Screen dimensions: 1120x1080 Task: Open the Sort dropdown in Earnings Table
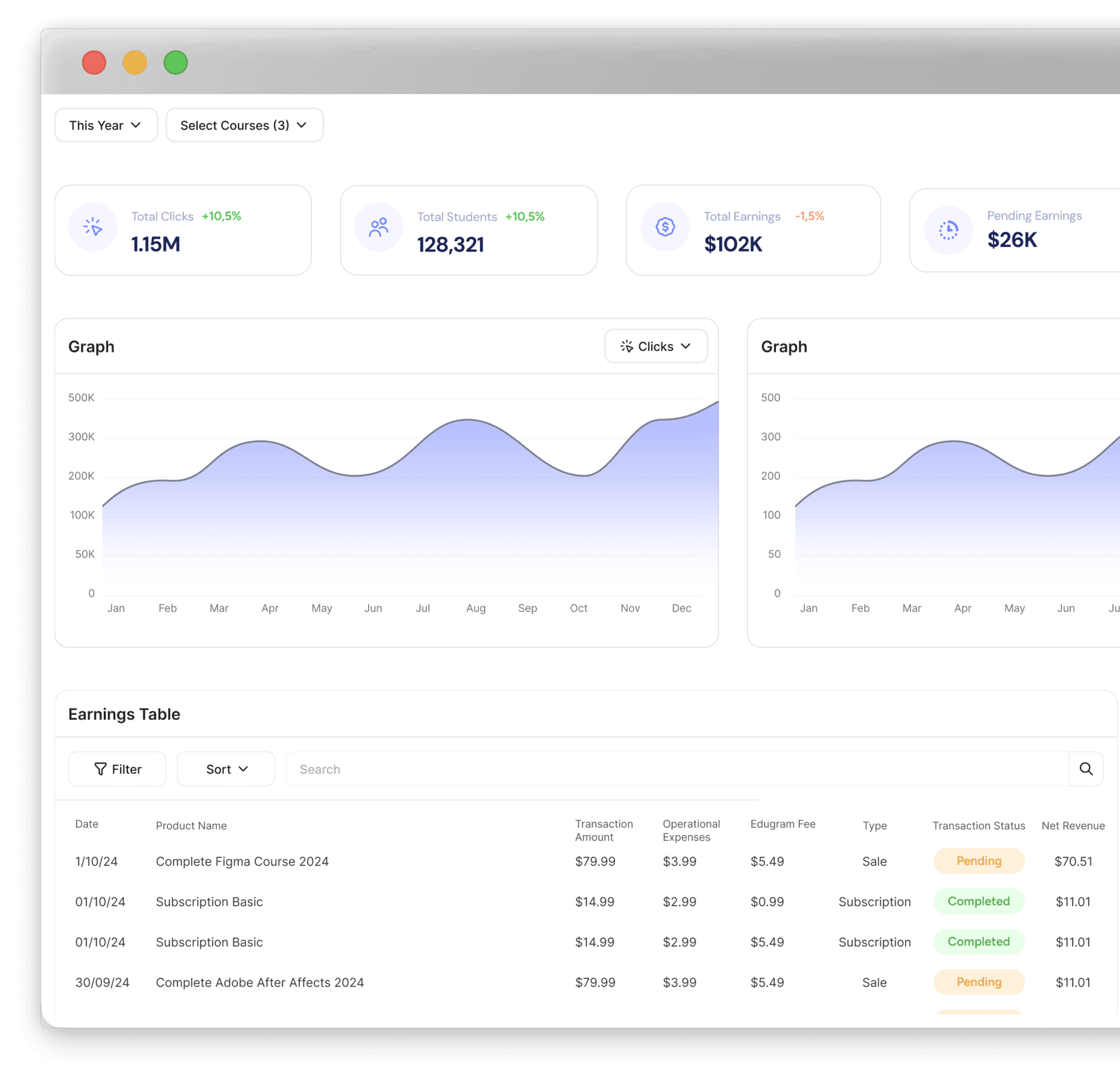pyautogui.click(x=226, y=769)
